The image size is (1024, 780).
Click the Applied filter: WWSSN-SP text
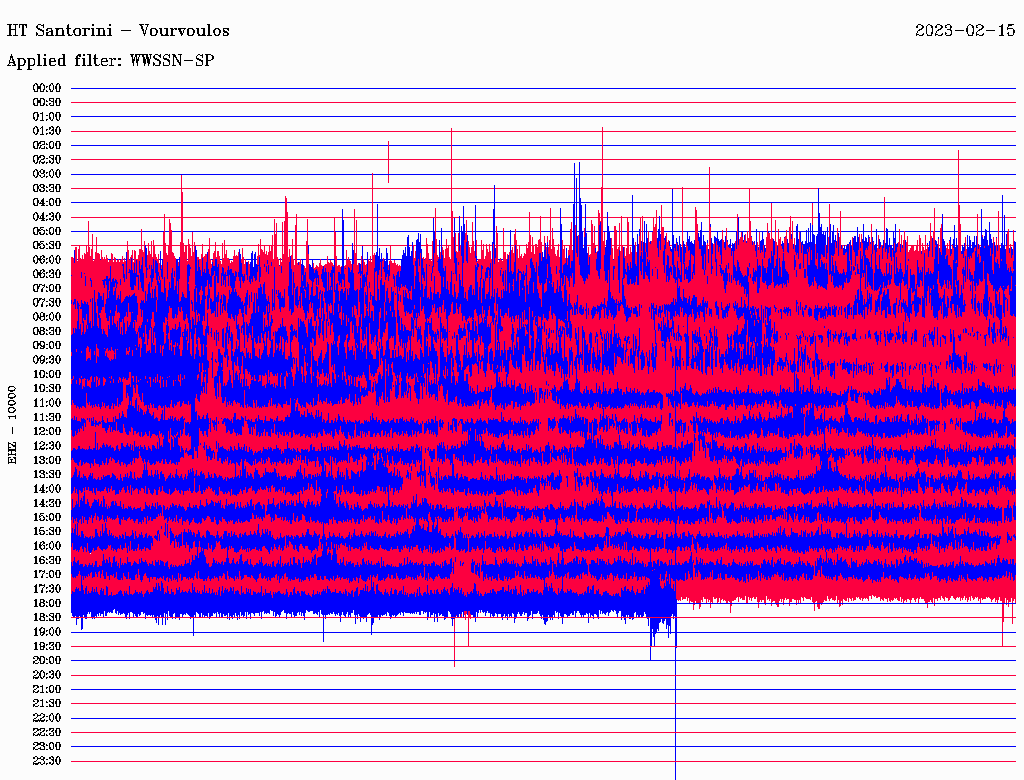click(110, 61)
